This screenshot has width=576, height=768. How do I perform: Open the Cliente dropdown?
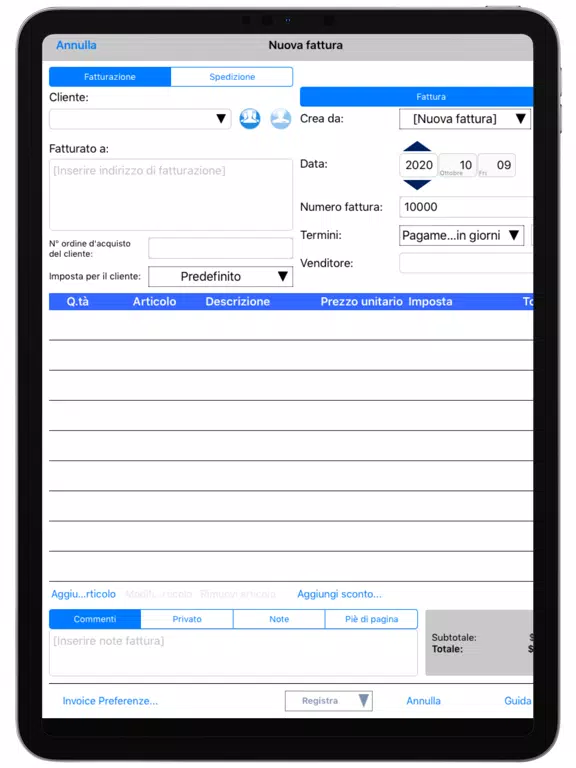(x=140, y=119)
